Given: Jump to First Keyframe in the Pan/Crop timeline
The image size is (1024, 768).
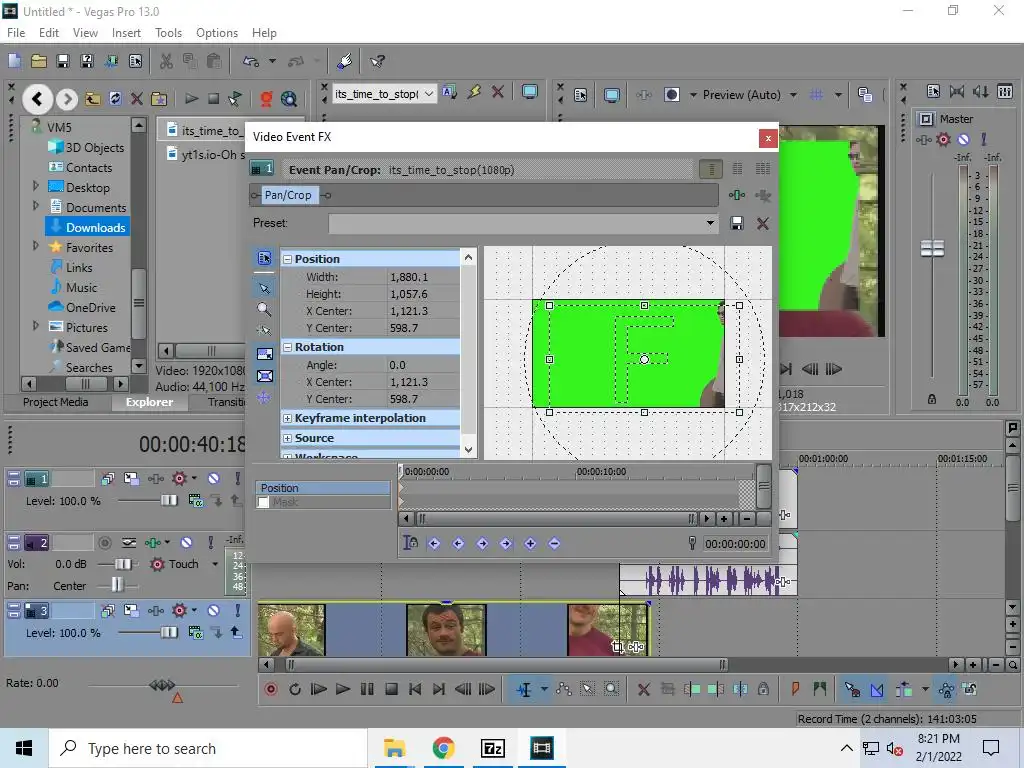Looking at the screenshot, I should tap(434, 543).
